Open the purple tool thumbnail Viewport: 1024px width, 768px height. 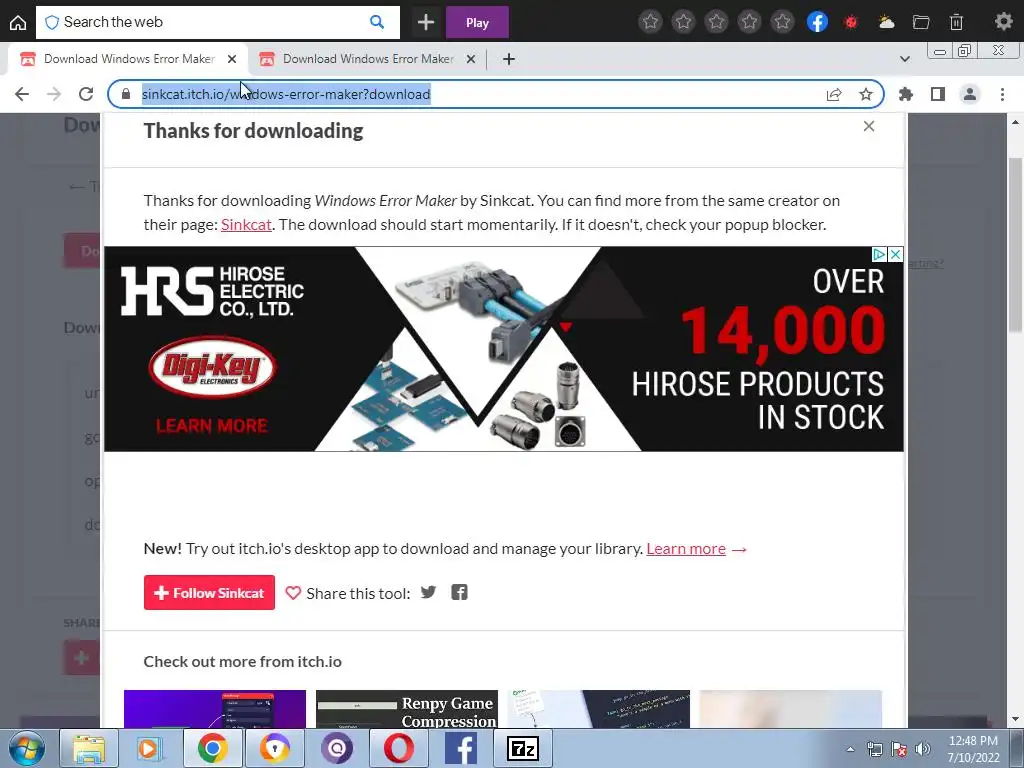pos(215,709)
